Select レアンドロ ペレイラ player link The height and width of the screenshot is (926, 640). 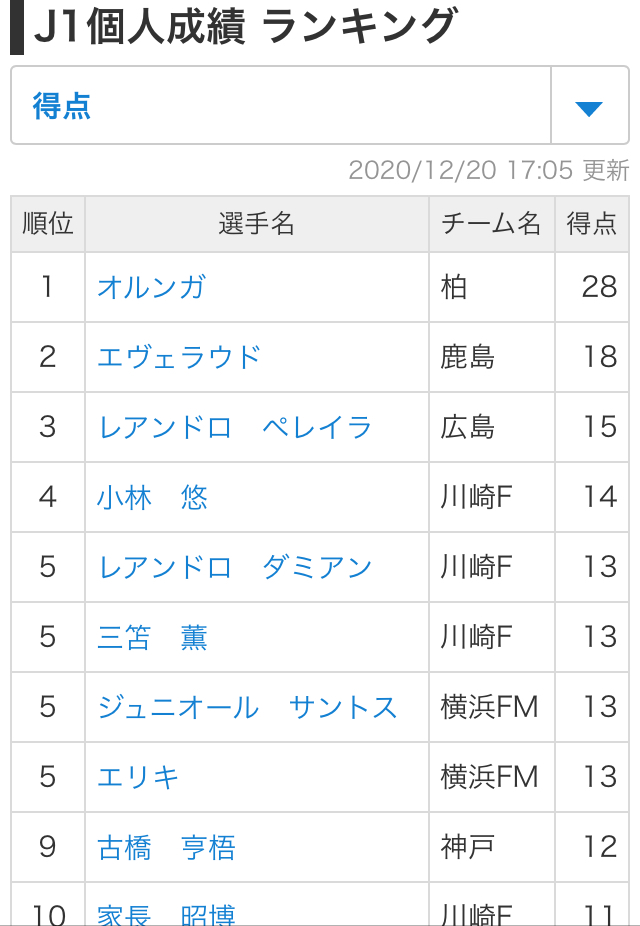click(x=235, y=428)
